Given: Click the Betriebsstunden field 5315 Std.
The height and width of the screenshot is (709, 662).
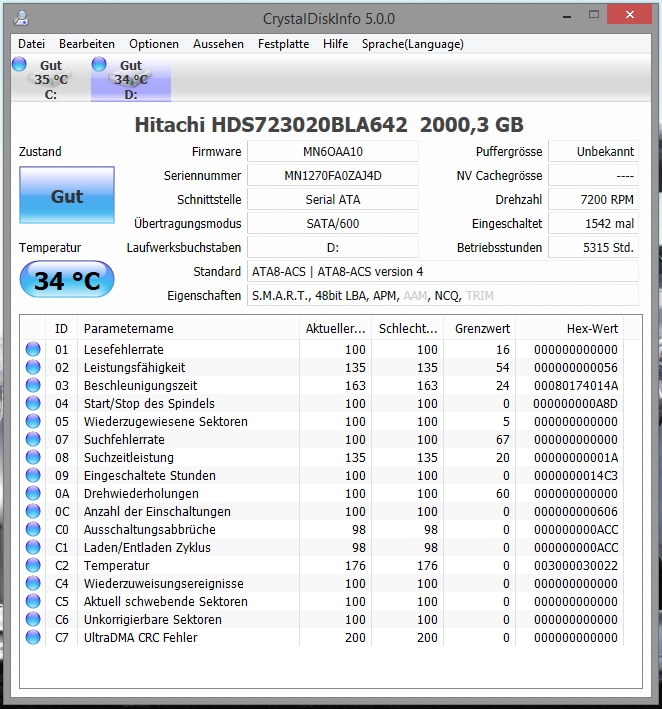Looking at the screenshot, I should pos(593,247).
